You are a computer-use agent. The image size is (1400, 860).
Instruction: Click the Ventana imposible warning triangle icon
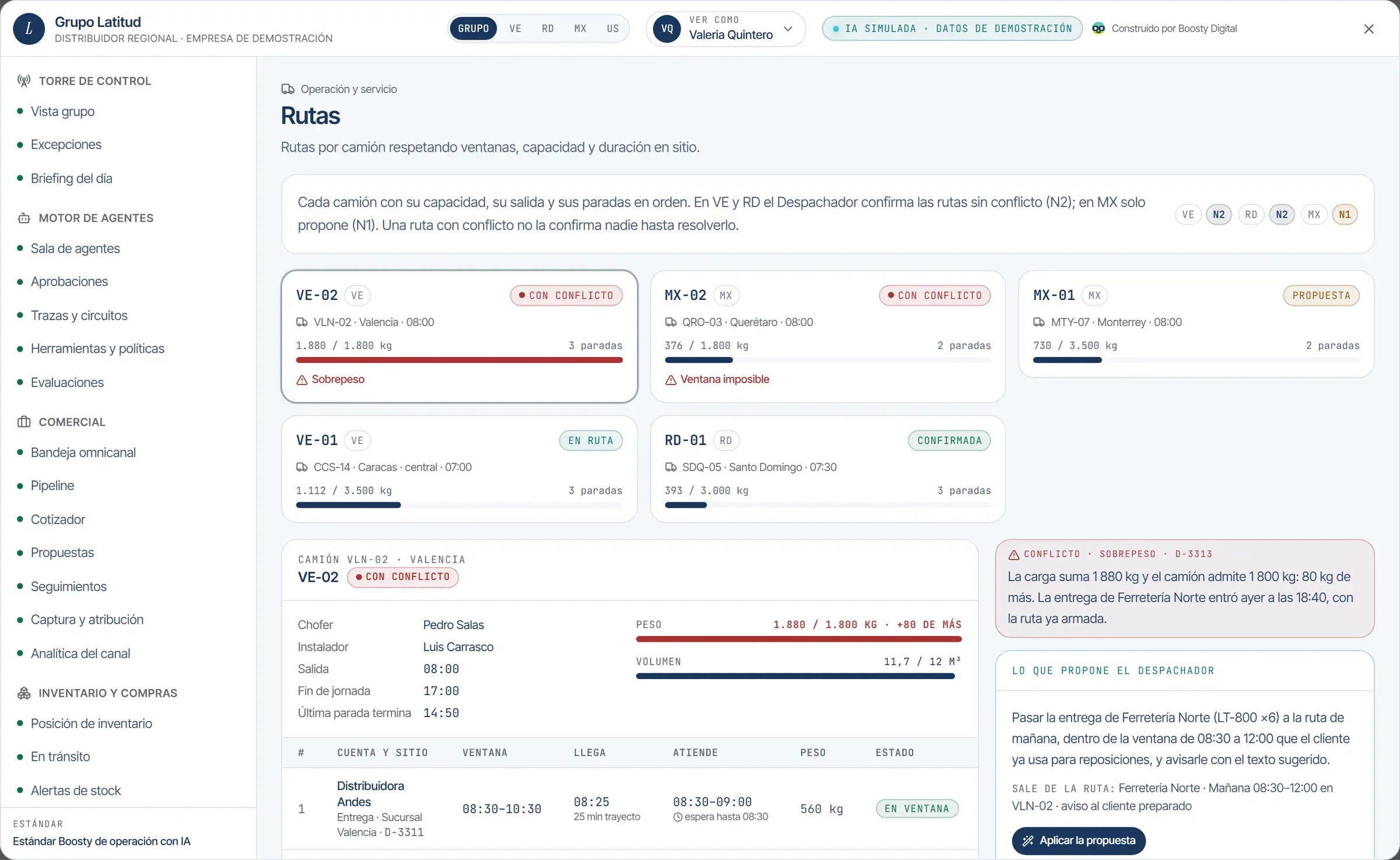tap(671, 380)
